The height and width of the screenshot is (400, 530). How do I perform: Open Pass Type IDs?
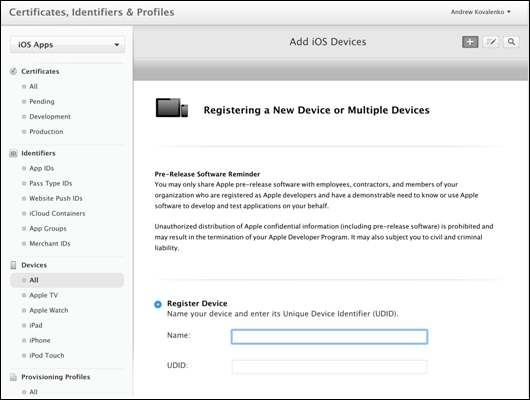click(50, 183)
